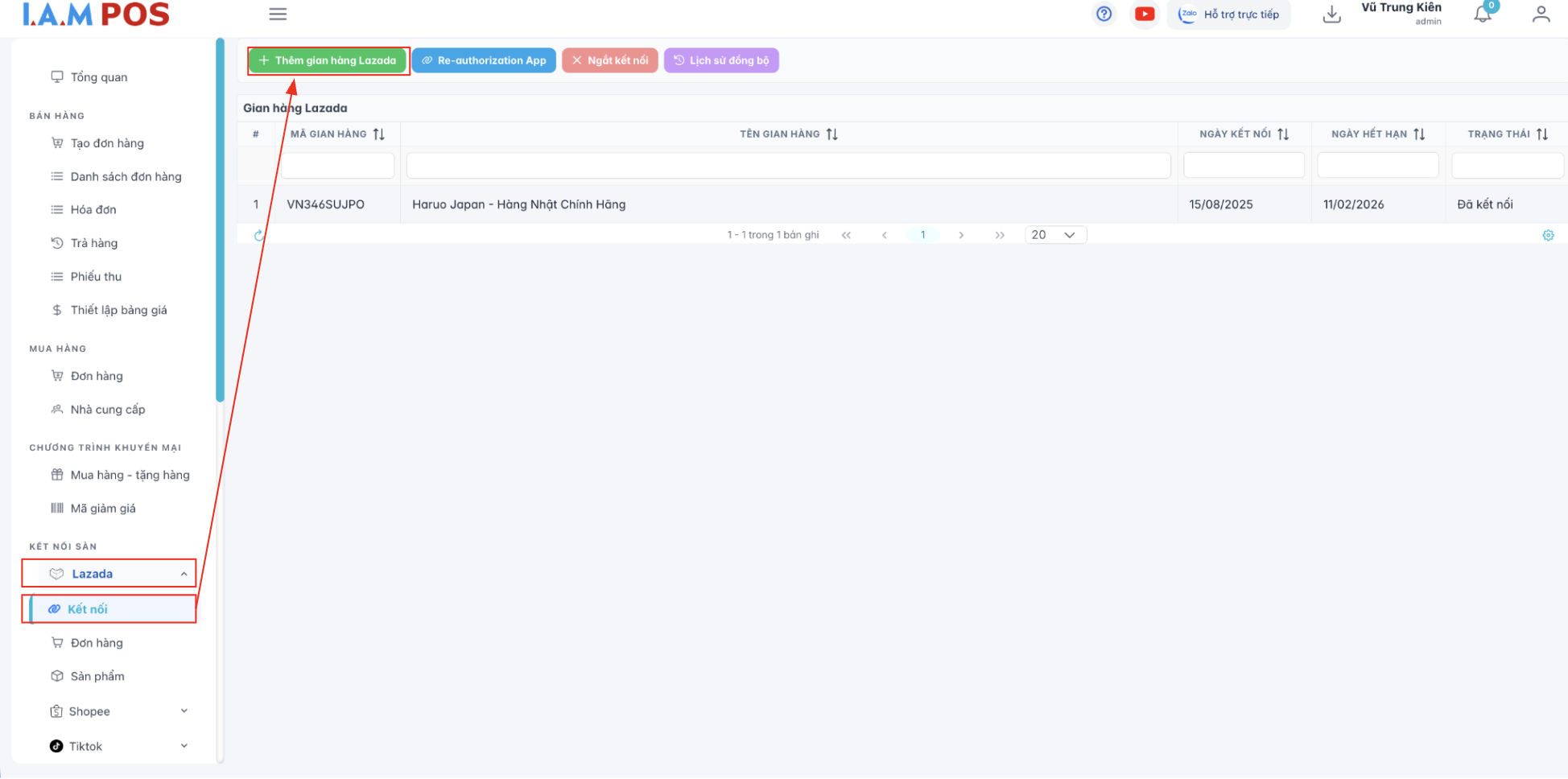
Task: Click the download icon in header
Action: point(1331,14)
